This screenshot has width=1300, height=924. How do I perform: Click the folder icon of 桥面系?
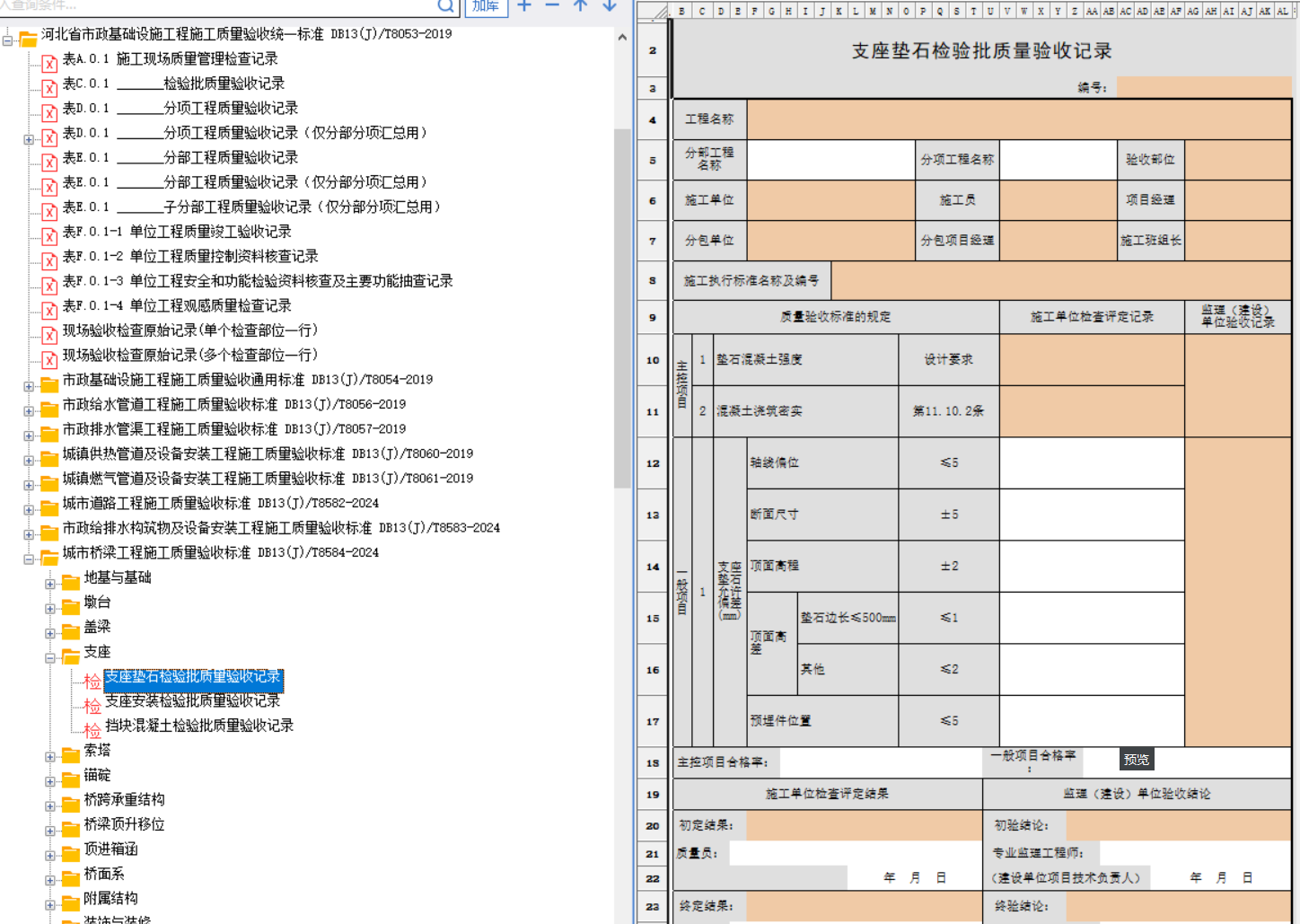[x=71, y=877]
